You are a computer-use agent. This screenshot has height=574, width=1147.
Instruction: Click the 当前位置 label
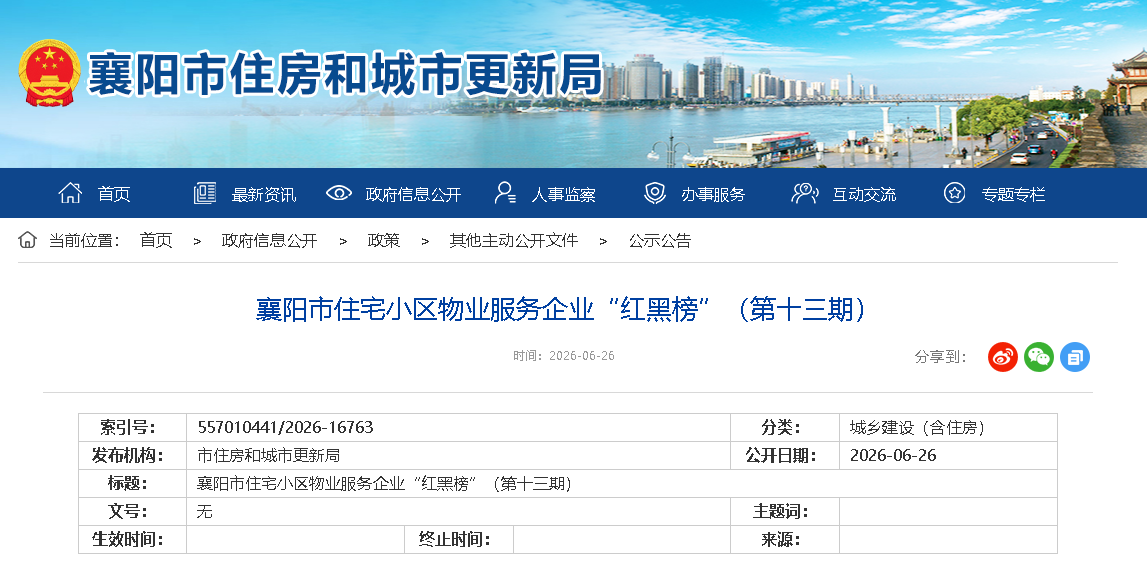pos(84,241)
